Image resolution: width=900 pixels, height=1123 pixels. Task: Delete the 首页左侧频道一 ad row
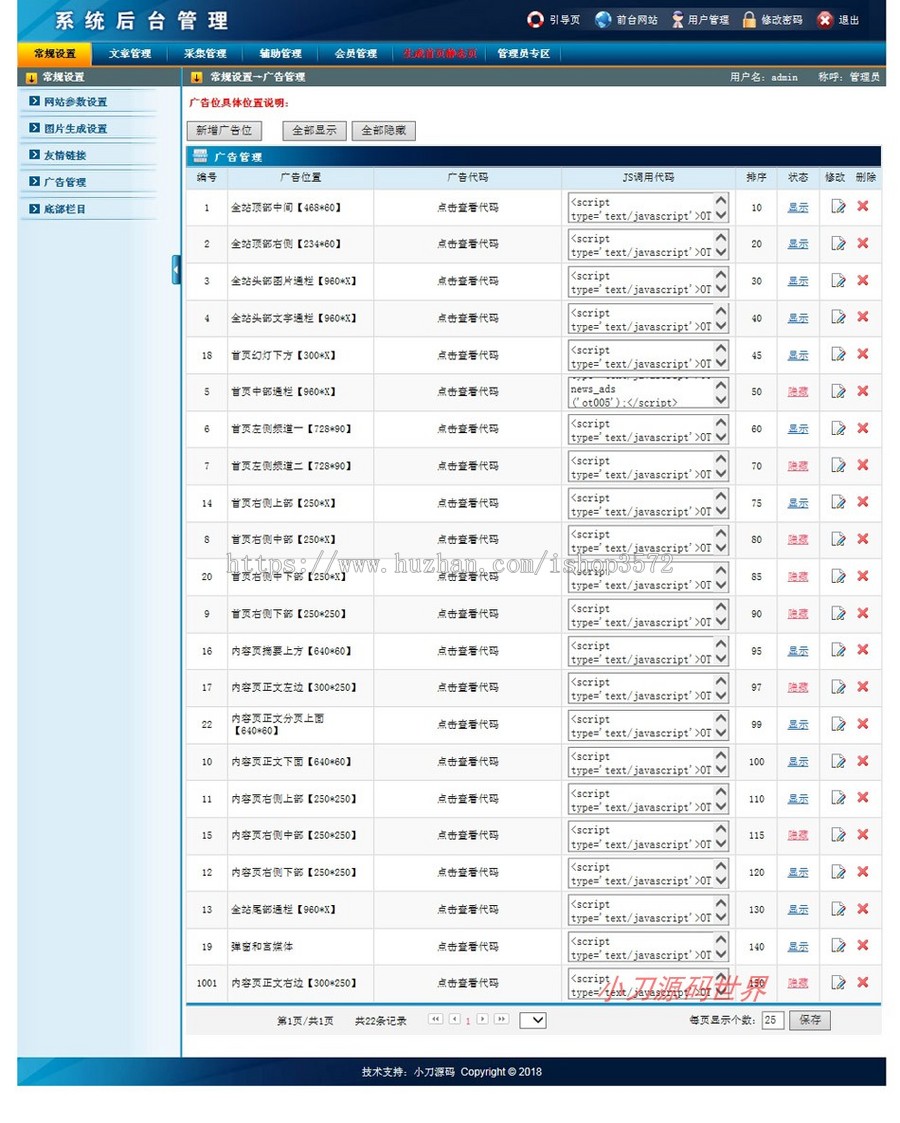863,428
